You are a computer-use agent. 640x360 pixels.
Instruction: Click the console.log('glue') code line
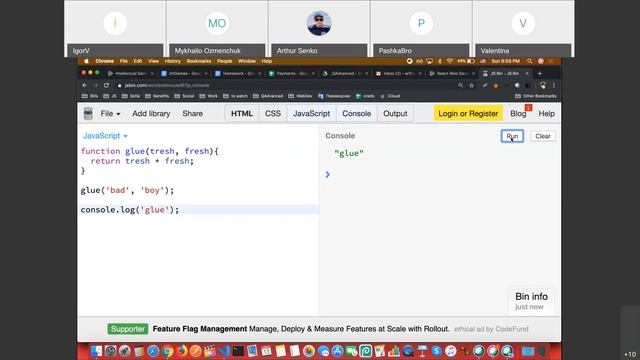click(x=130, y=209)
